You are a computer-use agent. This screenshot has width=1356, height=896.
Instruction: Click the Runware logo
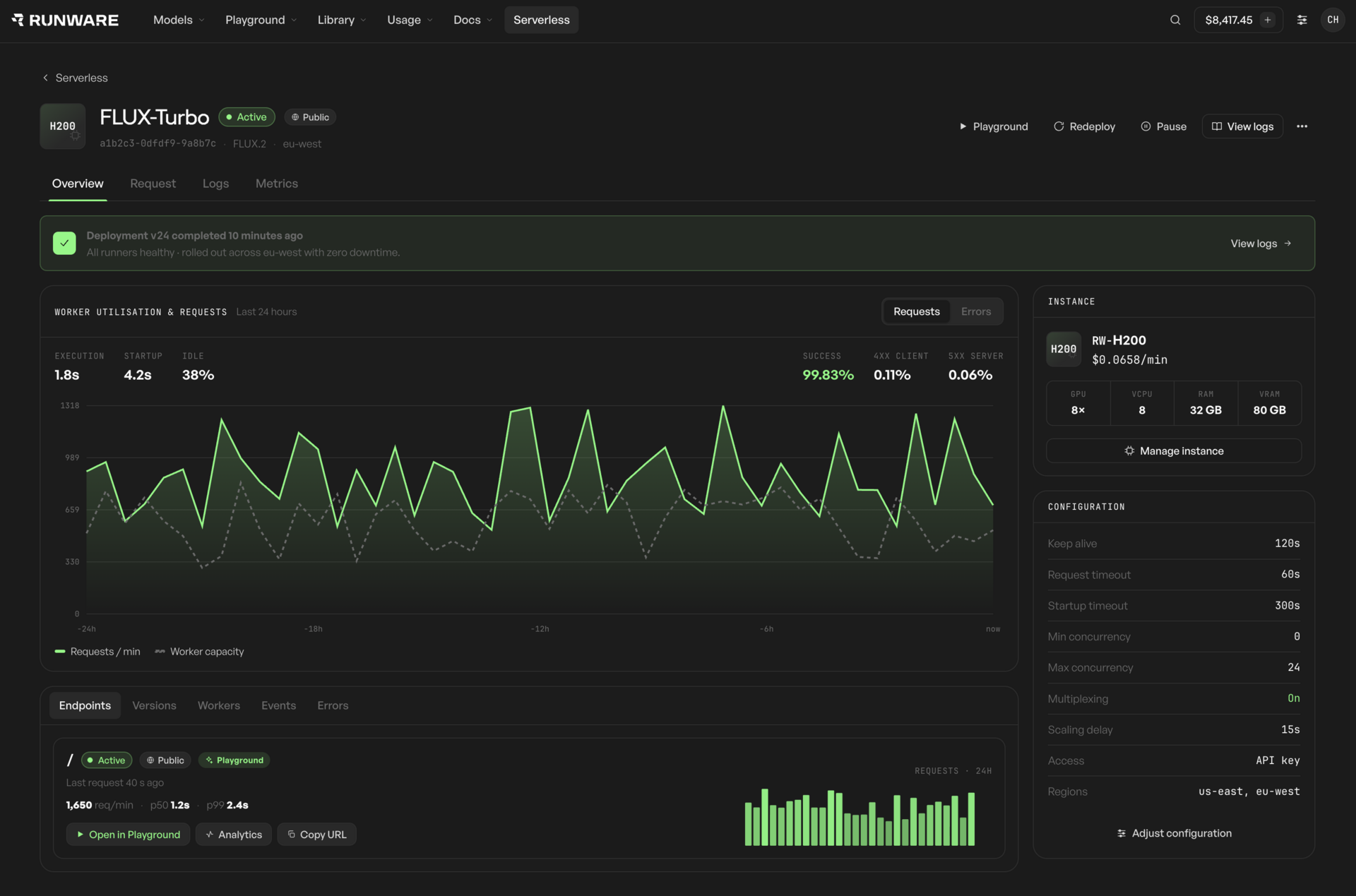click(65, 20)
